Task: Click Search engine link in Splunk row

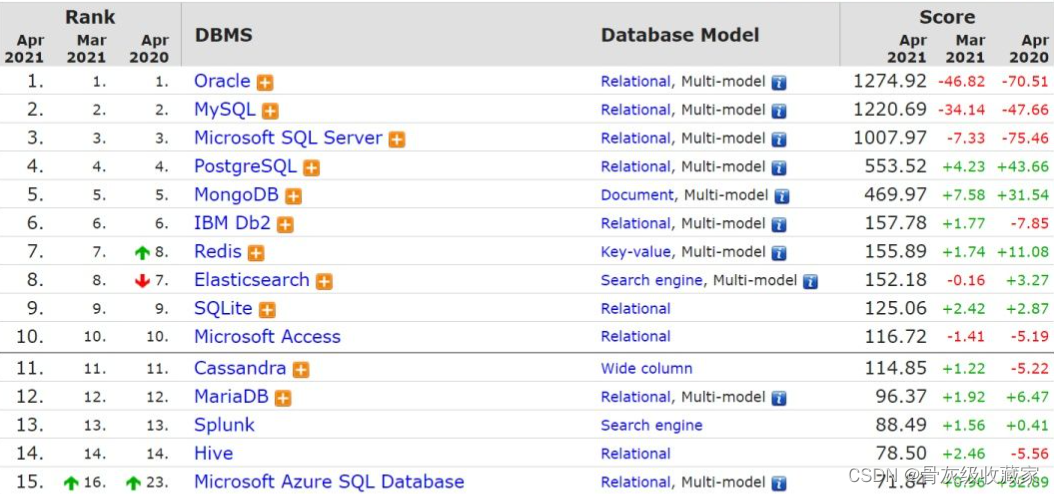Action: [x=651, y=425]
